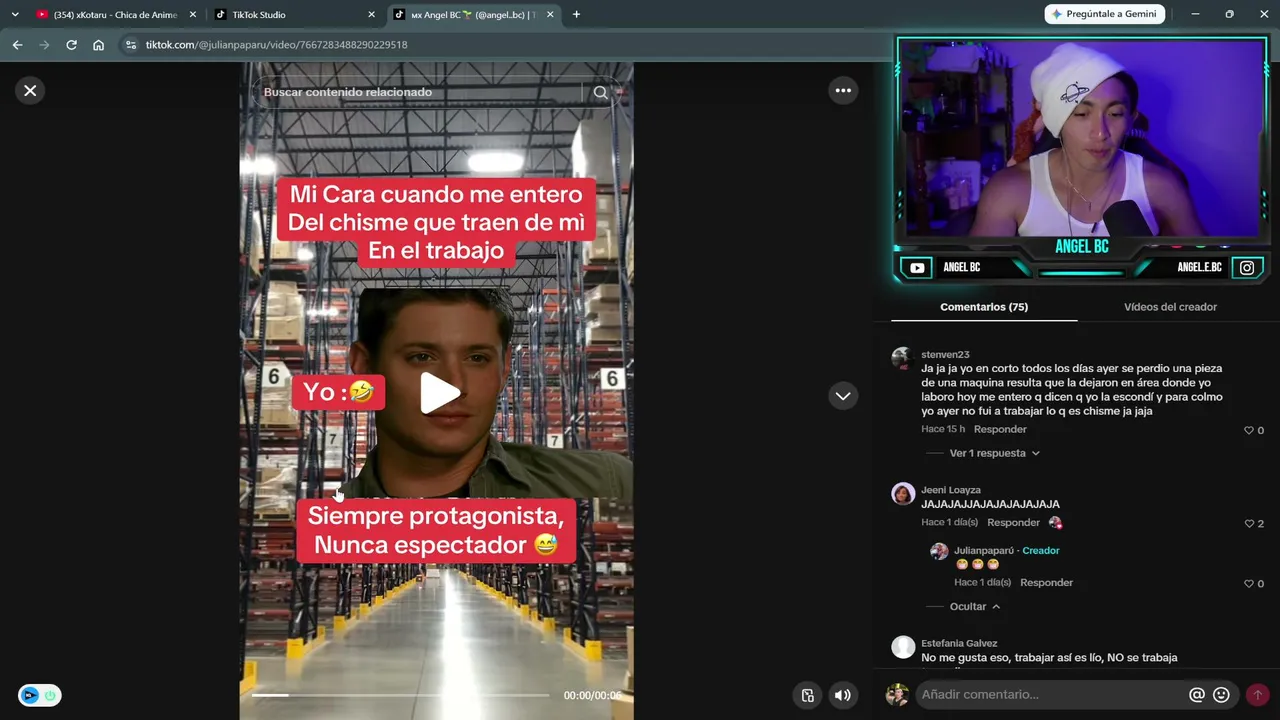
Task: Go back to the previous page
Action: click(17, 45)
